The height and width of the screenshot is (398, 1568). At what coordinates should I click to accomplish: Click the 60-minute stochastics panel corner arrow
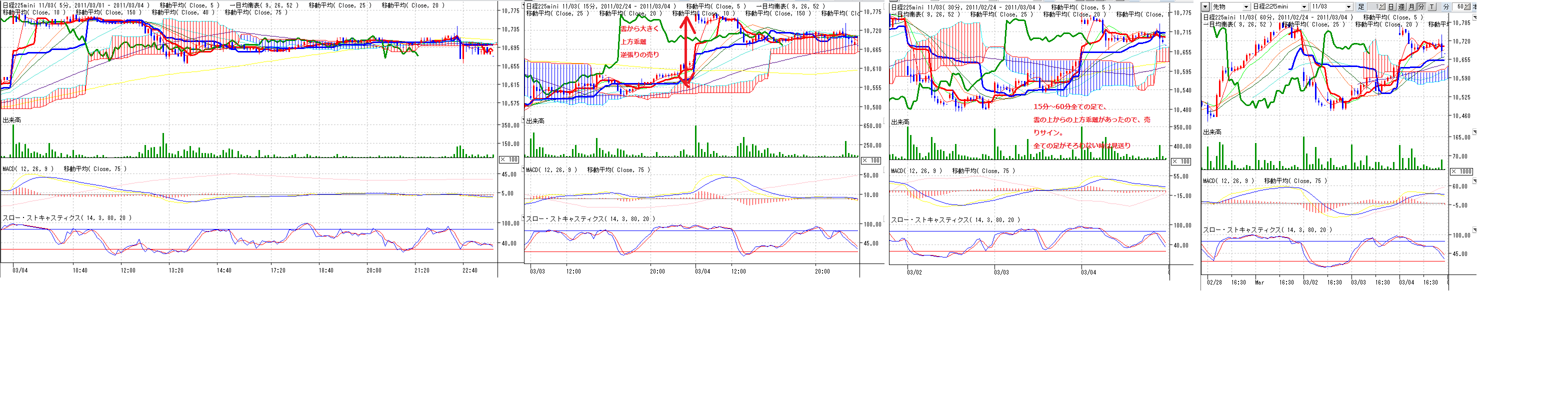(1474, 229)
